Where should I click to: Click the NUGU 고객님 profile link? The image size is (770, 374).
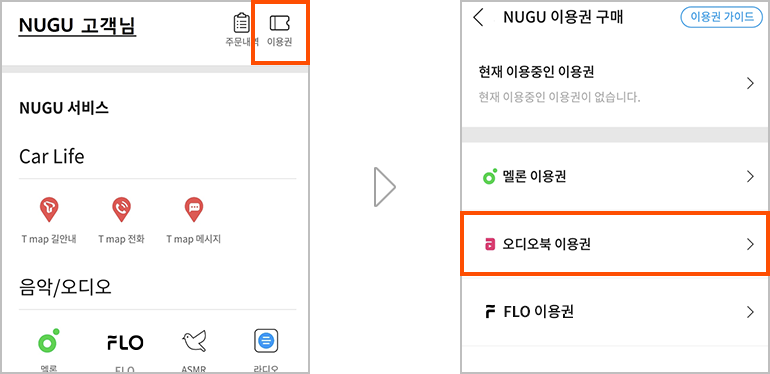click(77, 27)
